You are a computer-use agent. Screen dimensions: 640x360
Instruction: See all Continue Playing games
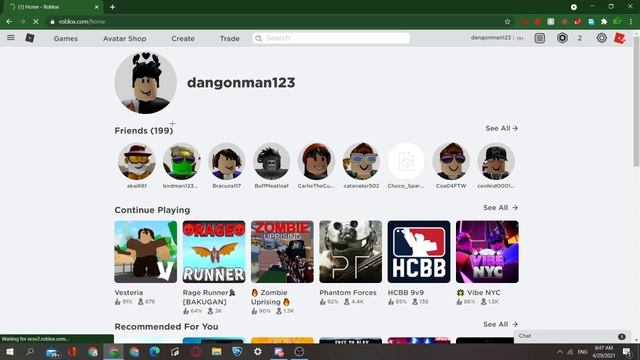pos(500,207)
